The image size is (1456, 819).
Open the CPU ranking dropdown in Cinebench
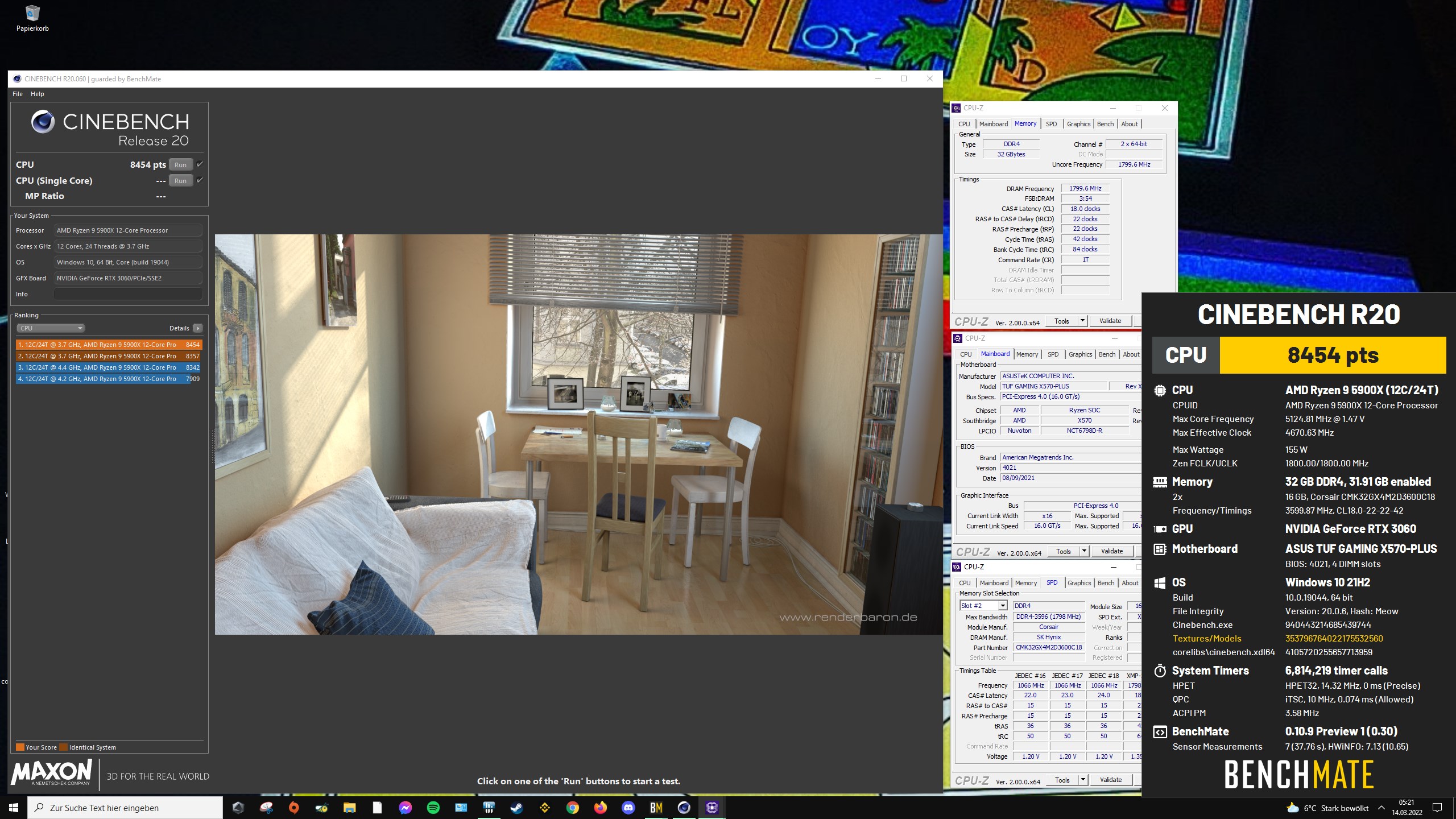click(51, 328)
